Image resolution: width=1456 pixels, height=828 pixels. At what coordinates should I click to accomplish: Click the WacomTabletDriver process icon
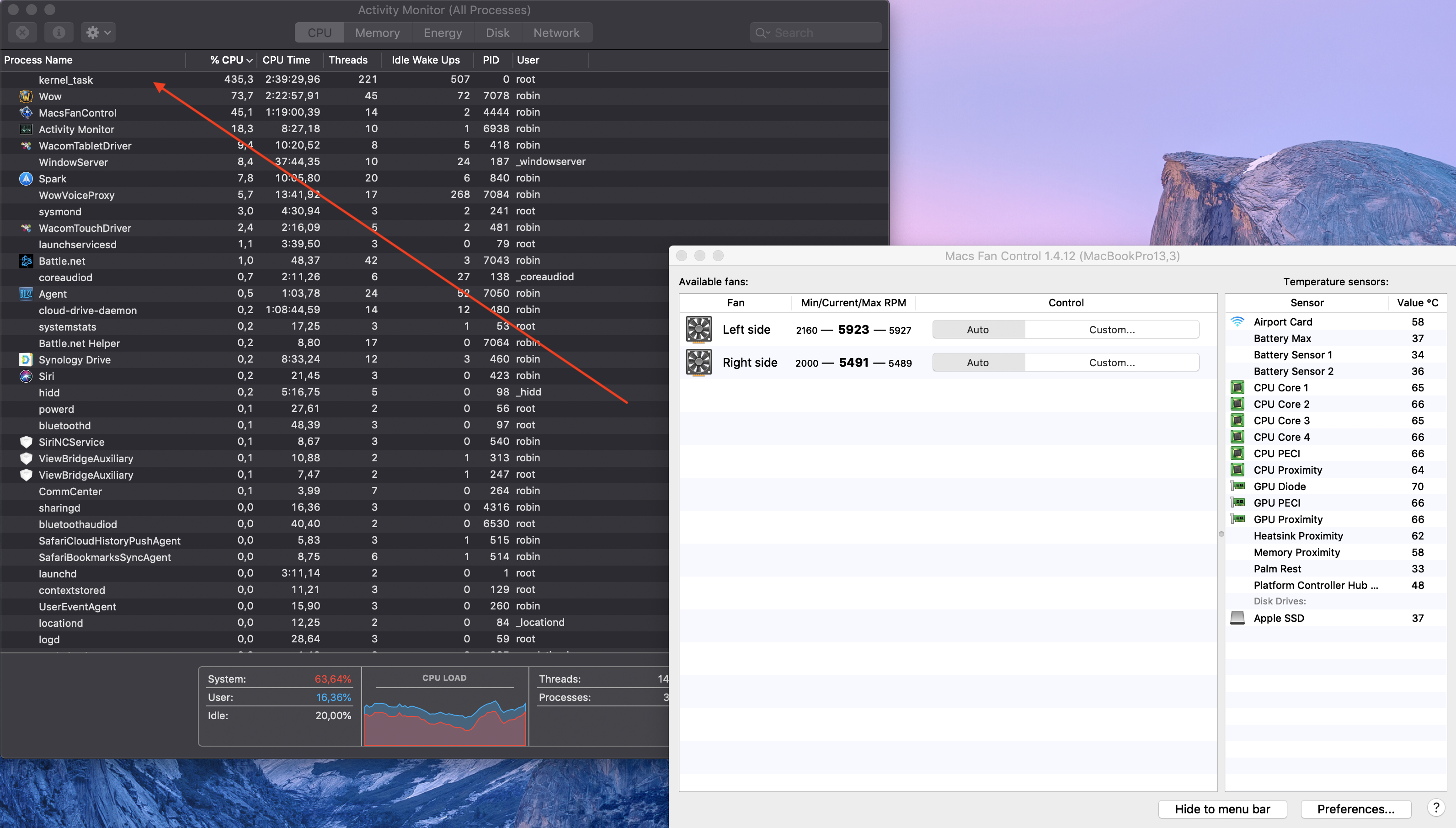tap(26, 145)
